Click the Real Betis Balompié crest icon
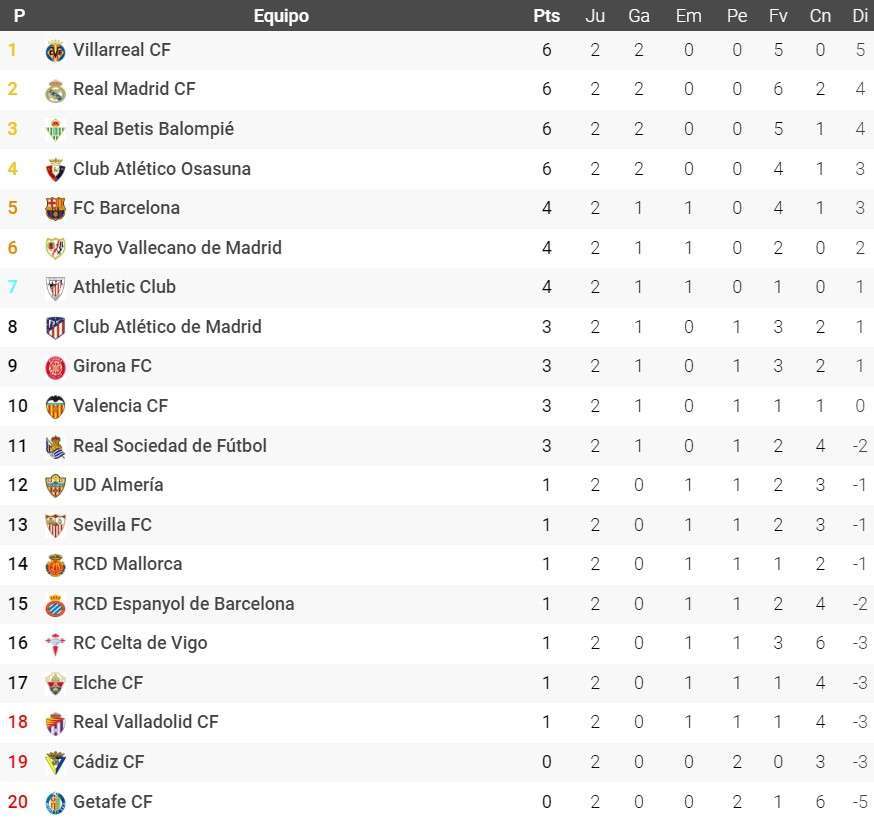Screen dimensions: 874x823 click(56, 130)
